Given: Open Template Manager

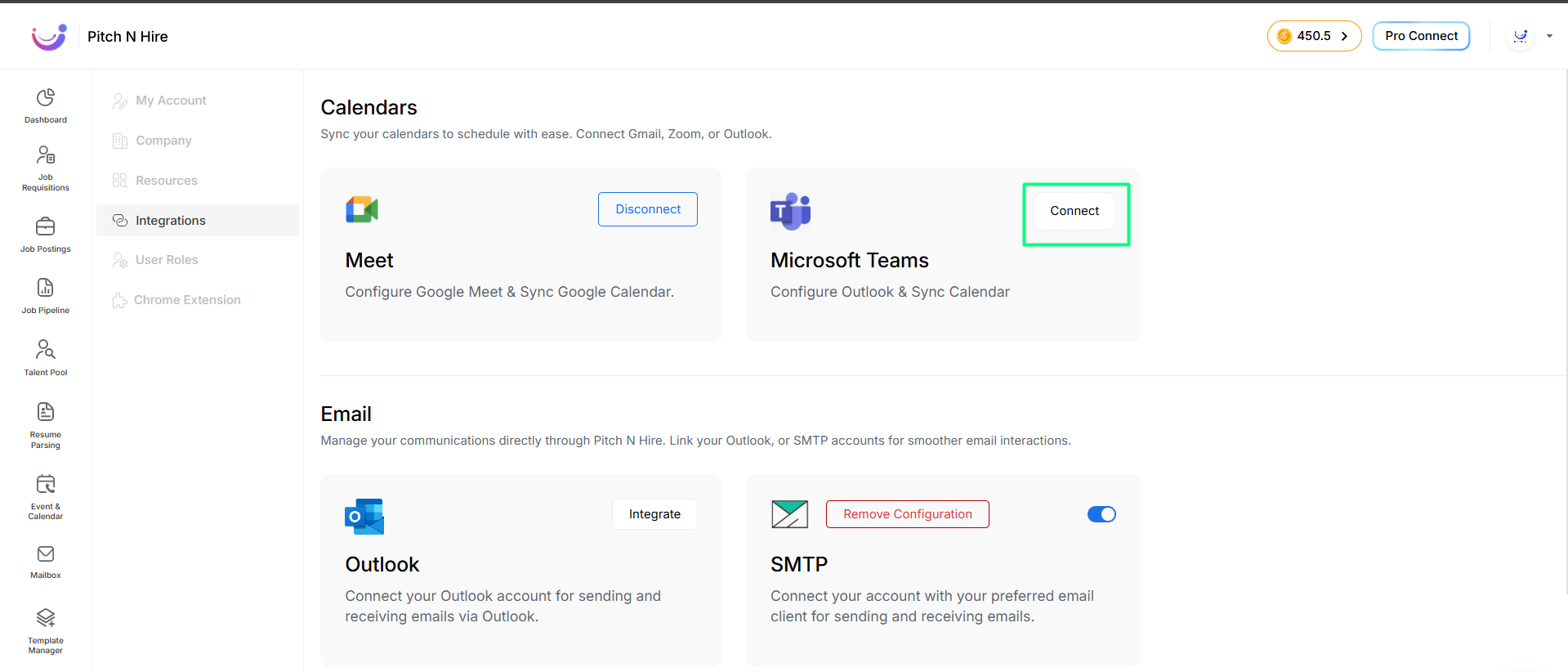Looking at the screenshot, I should pos(46,630).
